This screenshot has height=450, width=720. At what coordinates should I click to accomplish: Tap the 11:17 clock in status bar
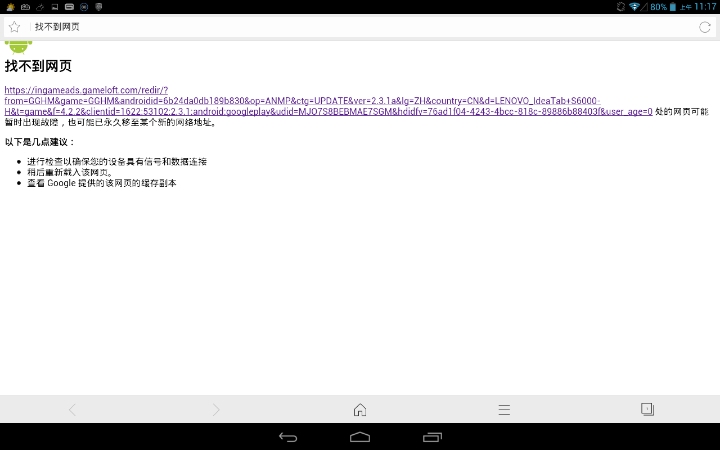click(705, 6)
